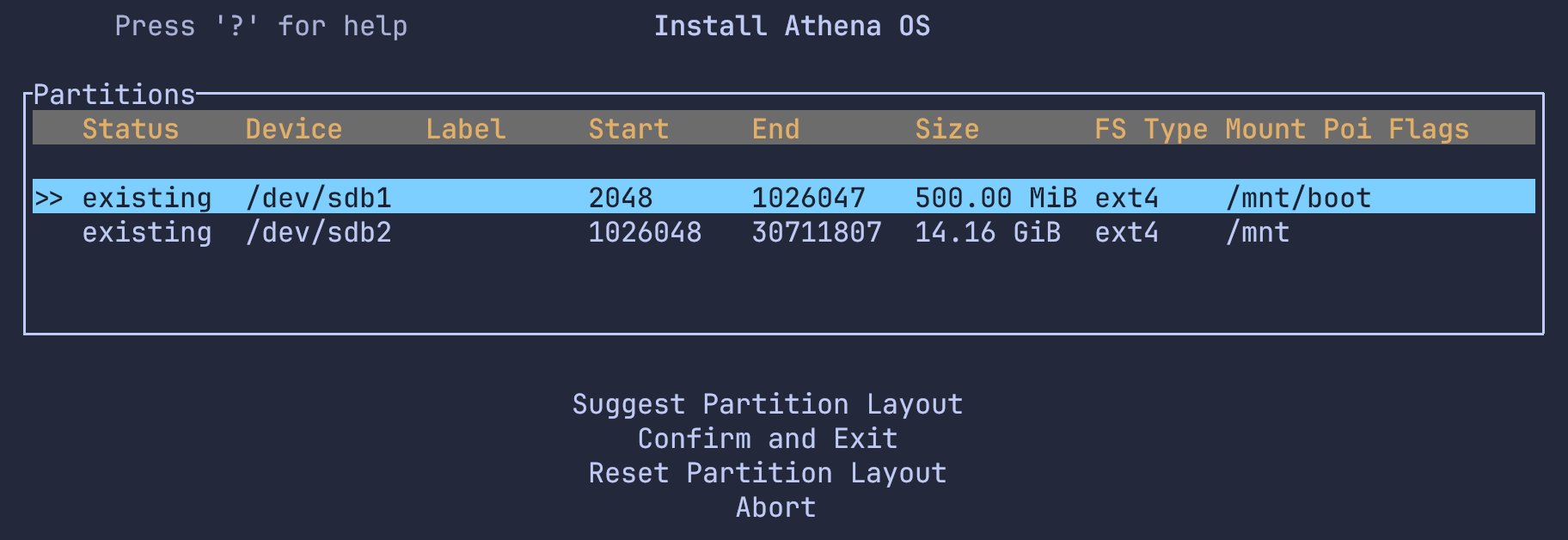Image resolution: width=1568 pixels, height=540 pixels.
Task: Click Reset Partition Layout
Action: [x=767, y=473]
